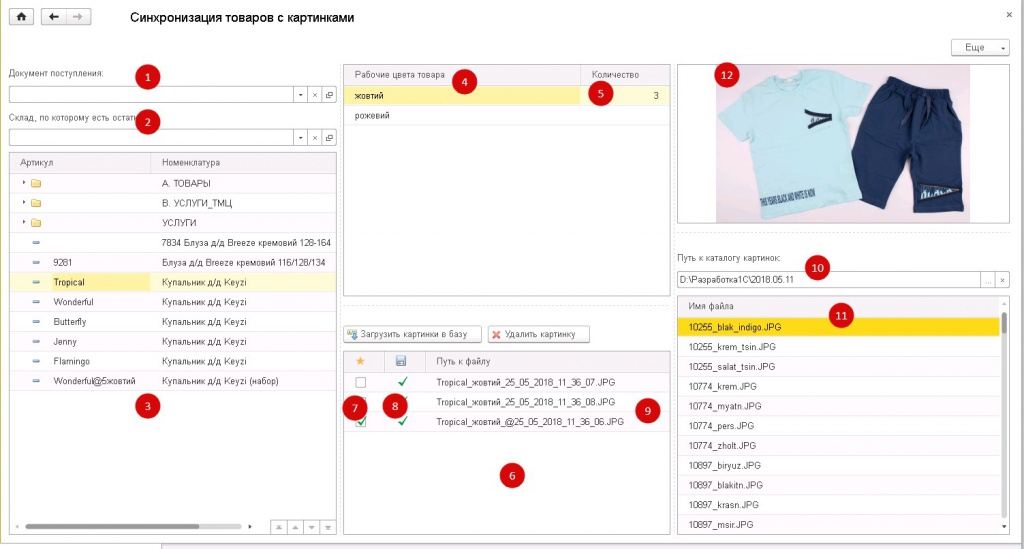
Task: Click the item icon beside Tropical
Action: click(36, 282)
